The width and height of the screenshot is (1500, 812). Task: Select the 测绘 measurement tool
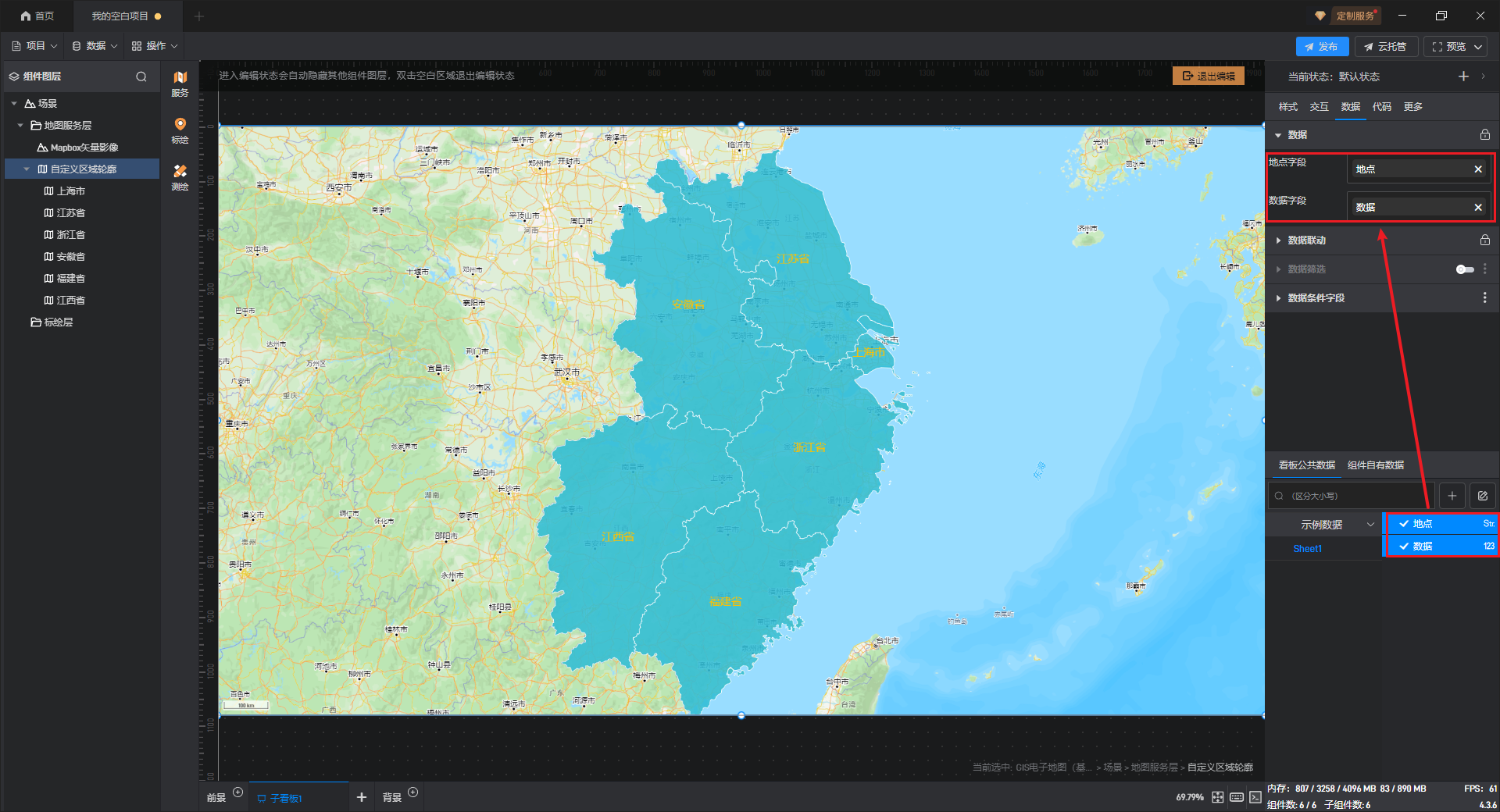180,176
